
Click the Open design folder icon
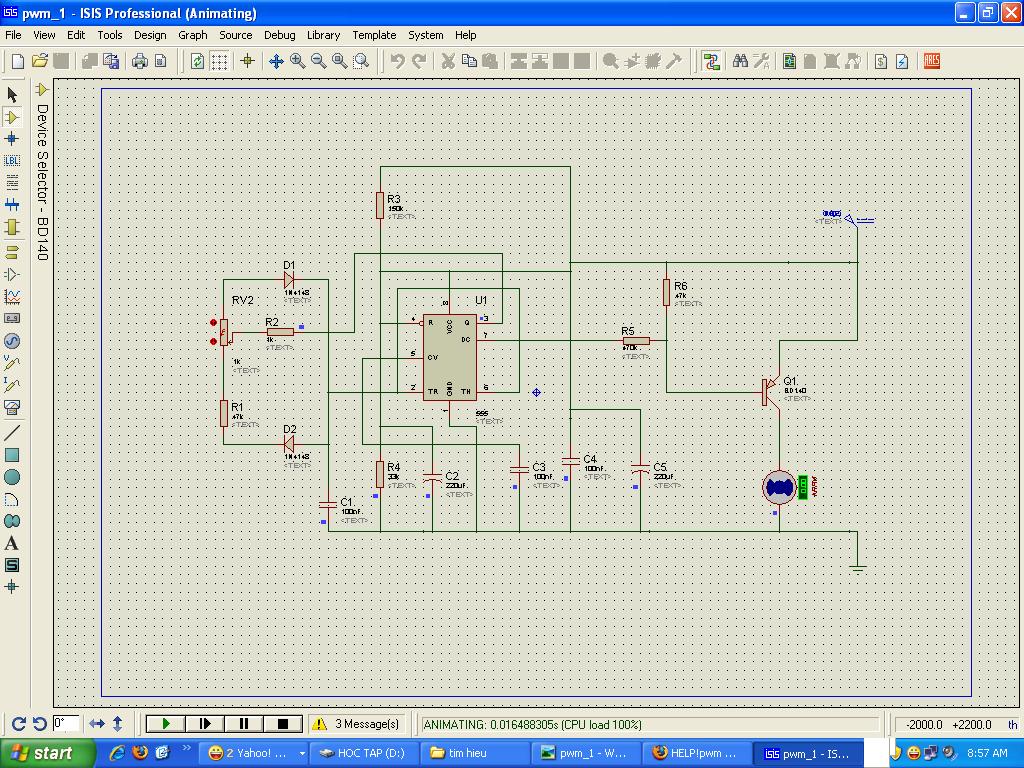pyautogui.click(x=40, y=61)
